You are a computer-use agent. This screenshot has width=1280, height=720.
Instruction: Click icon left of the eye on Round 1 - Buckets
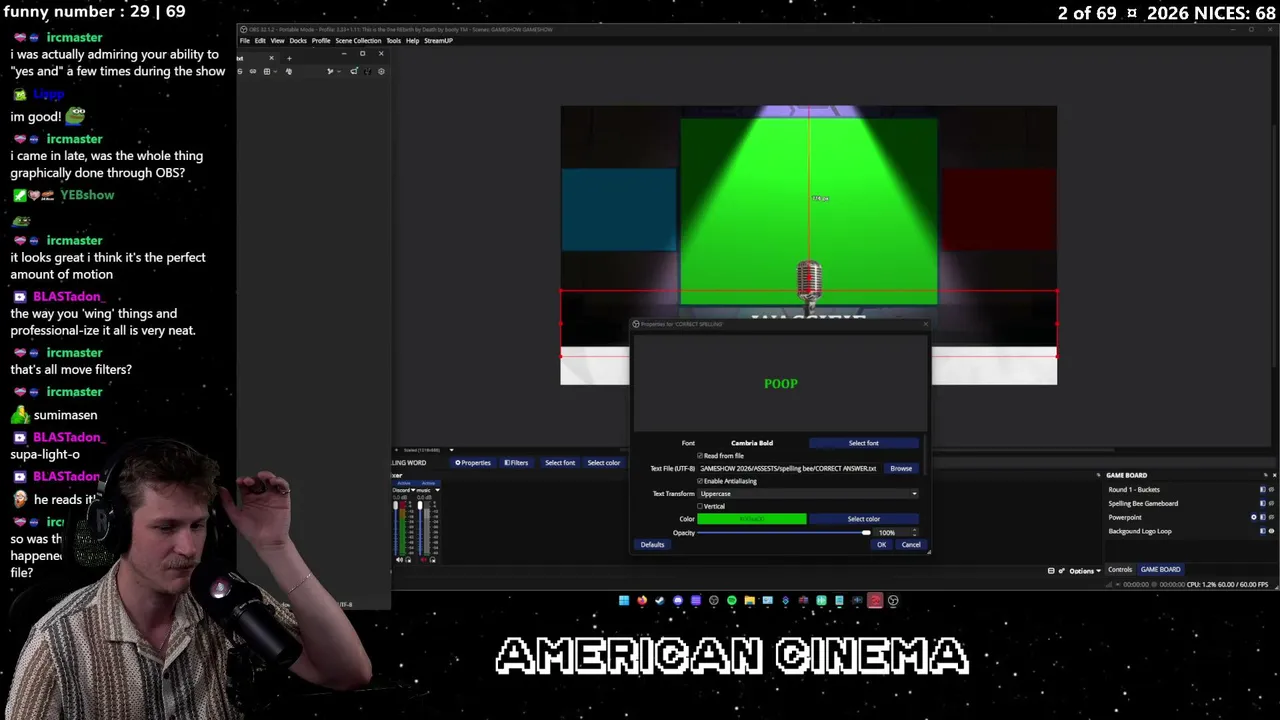1262,490
